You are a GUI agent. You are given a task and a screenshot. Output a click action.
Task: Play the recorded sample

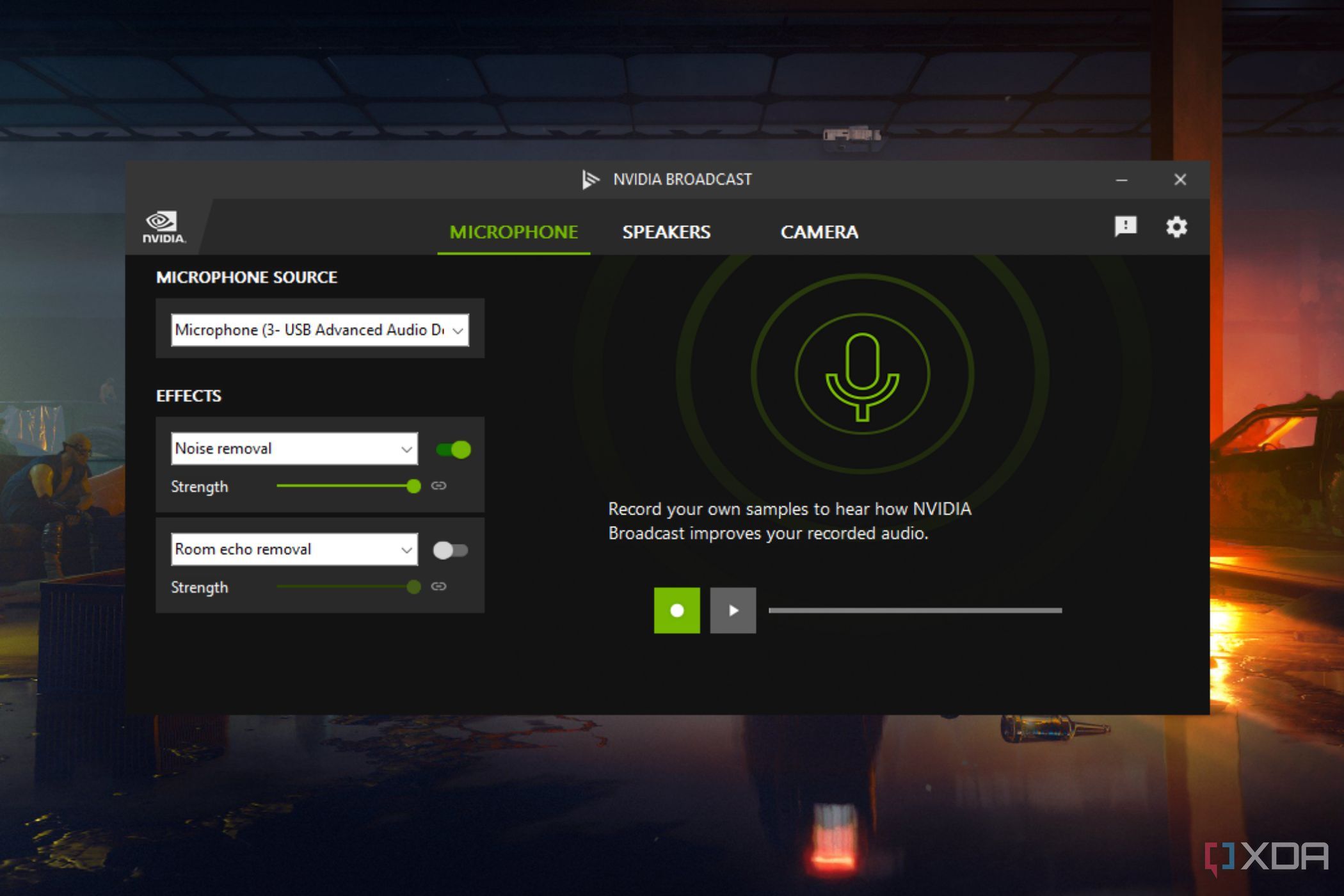click(733, 611)
